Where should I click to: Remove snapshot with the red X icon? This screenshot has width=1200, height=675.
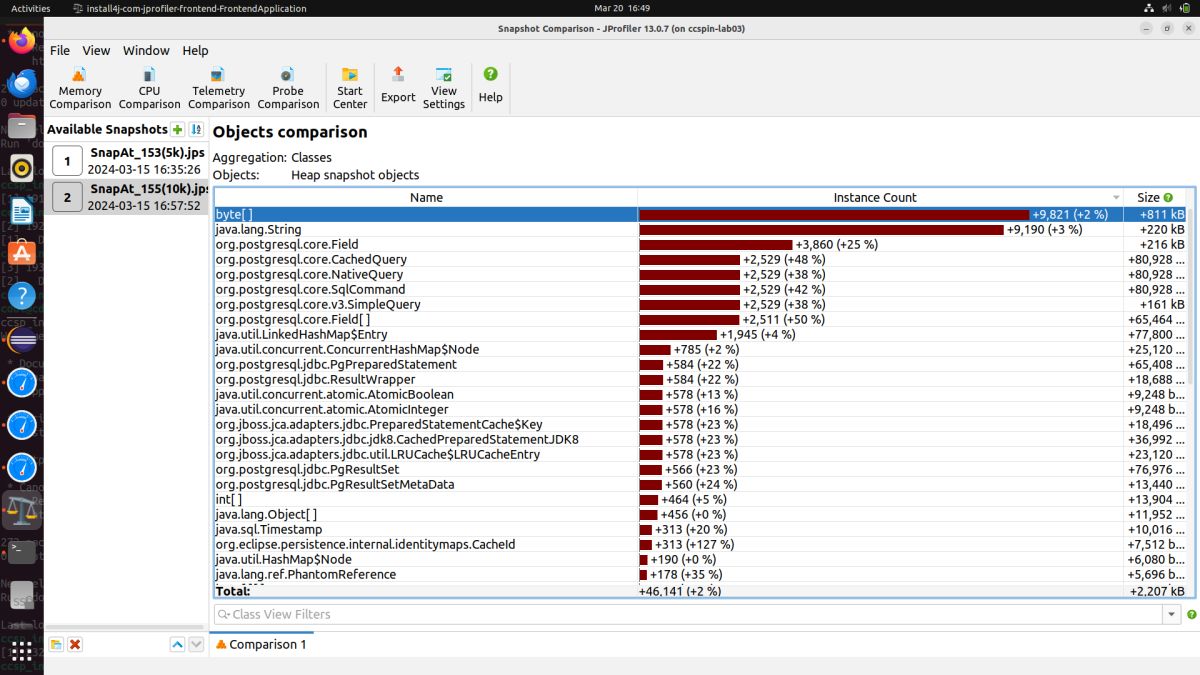tap(75, 645)
